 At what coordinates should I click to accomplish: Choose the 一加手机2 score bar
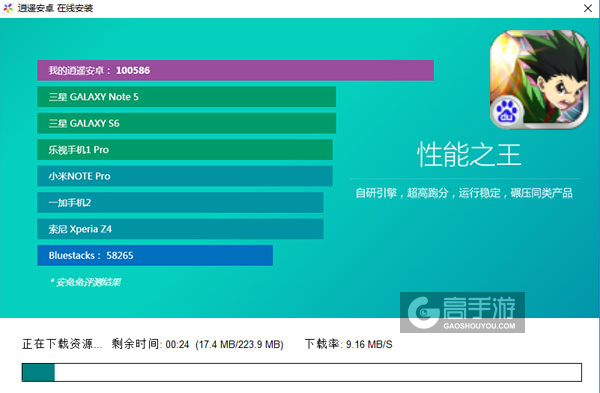coord(180,202)
